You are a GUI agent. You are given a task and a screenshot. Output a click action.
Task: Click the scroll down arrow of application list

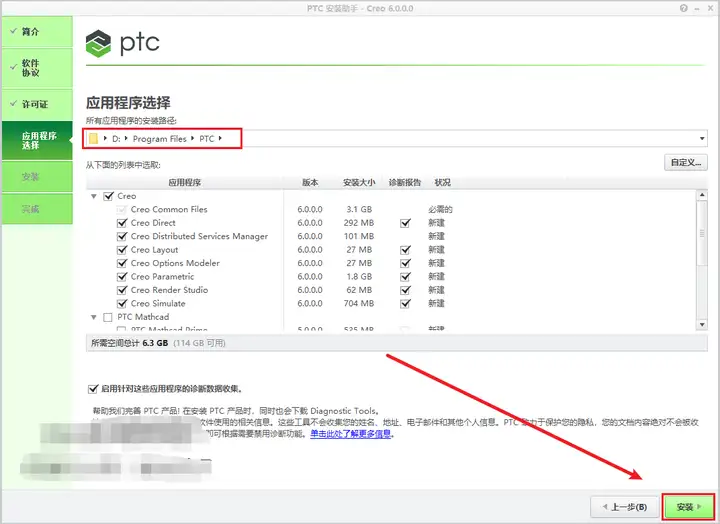click(x=702, y=325)
